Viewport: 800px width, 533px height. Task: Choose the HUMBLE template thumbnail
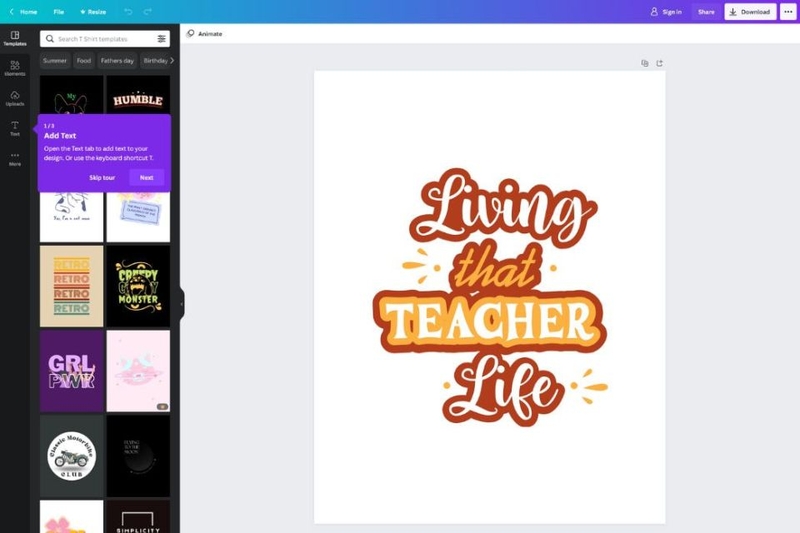coord(138,95)
